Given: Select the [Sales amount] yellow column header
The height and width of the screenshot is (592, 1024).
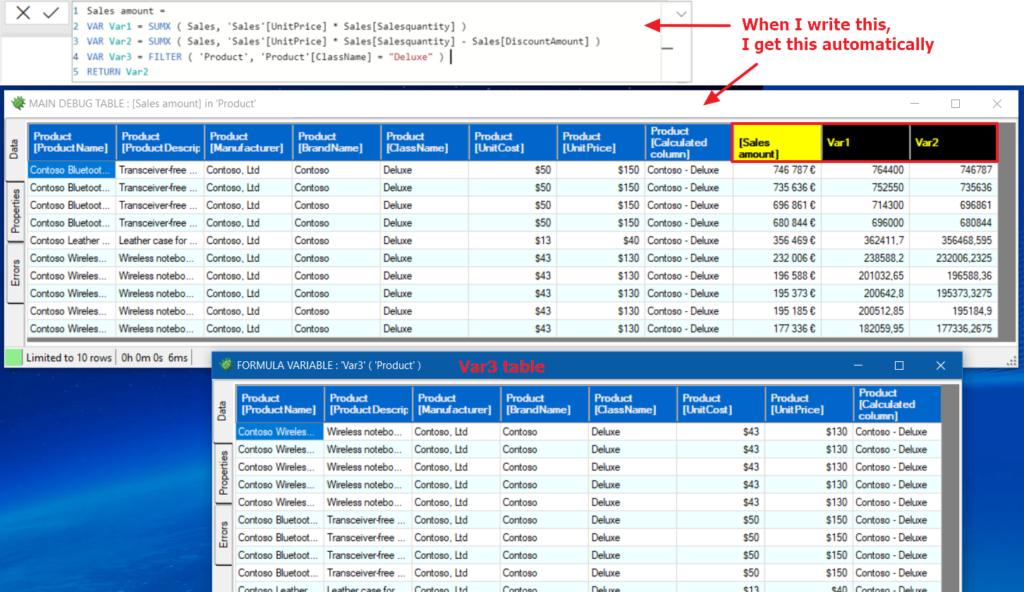Looking at the screenshot, I should coord(777,142).
